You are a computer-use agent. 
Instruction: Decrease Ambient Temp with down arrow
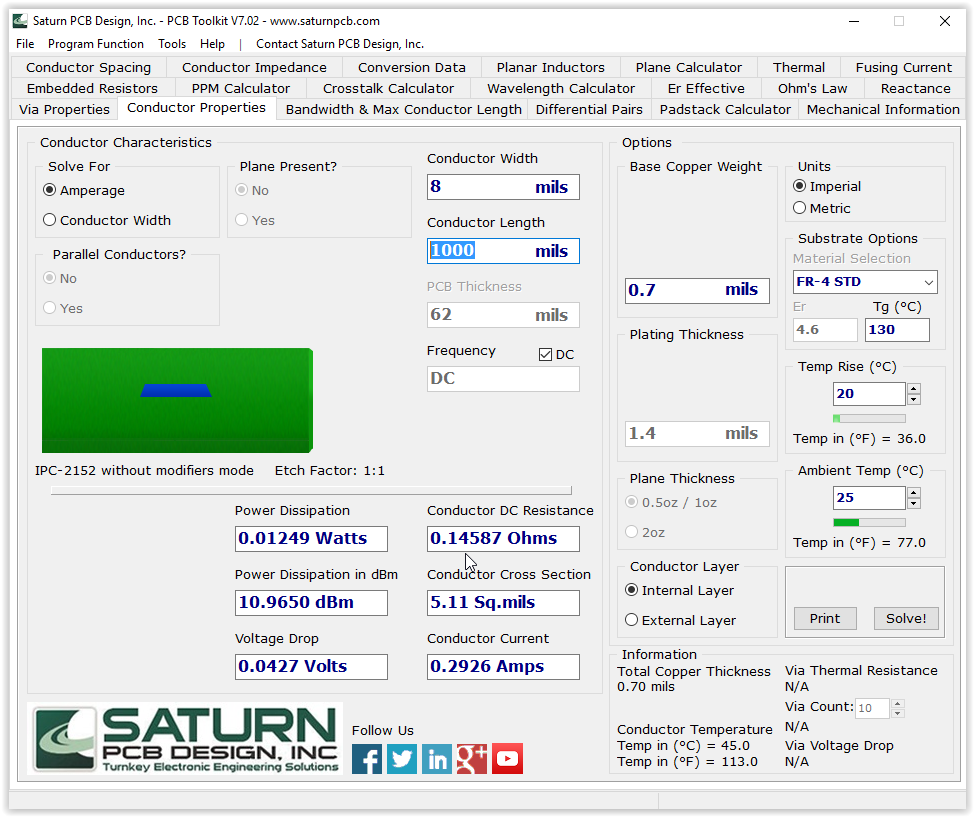click(x=913, y=503)
